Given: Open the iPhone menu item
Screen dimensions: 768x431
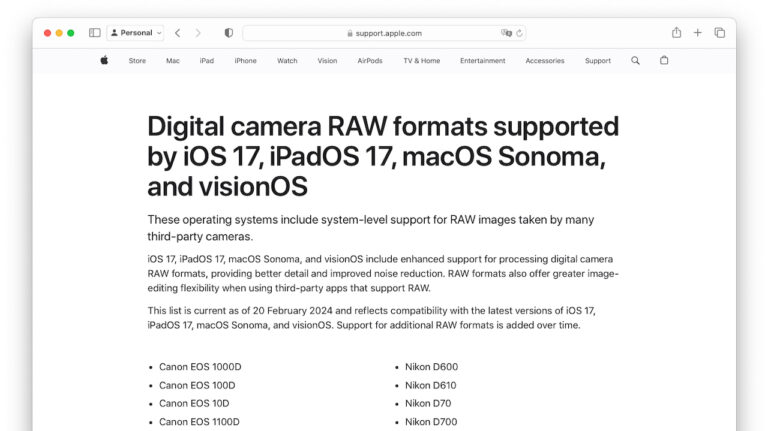Looking at the screenshot, I should pos(245,61).
